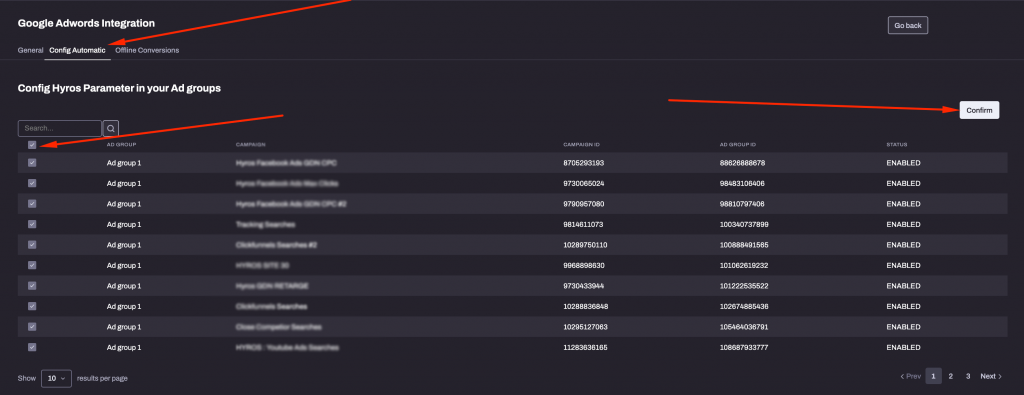Uncheck the row with campaign ID 11283636165
Screen dimensions: 1024x395
point(32,347)
